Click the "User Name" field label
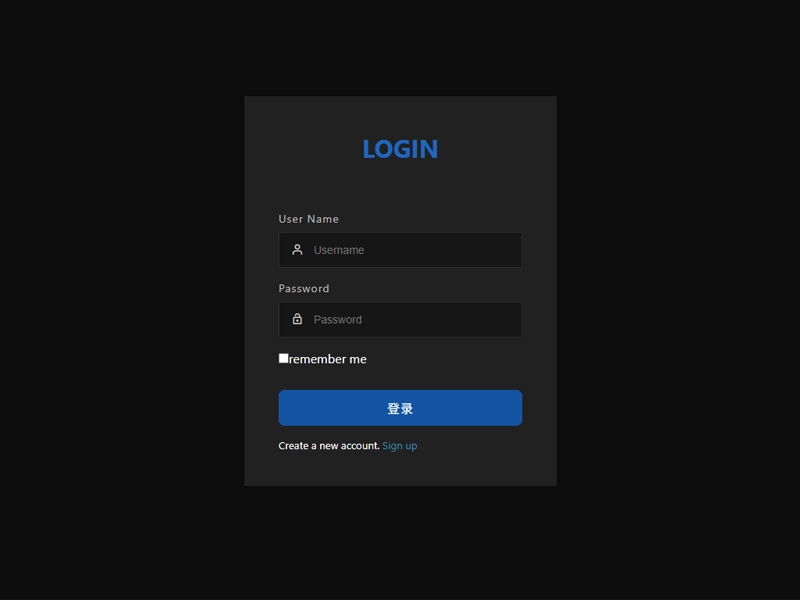The width and height of the screenshot is (800, 600). click(x=308, y=219)
